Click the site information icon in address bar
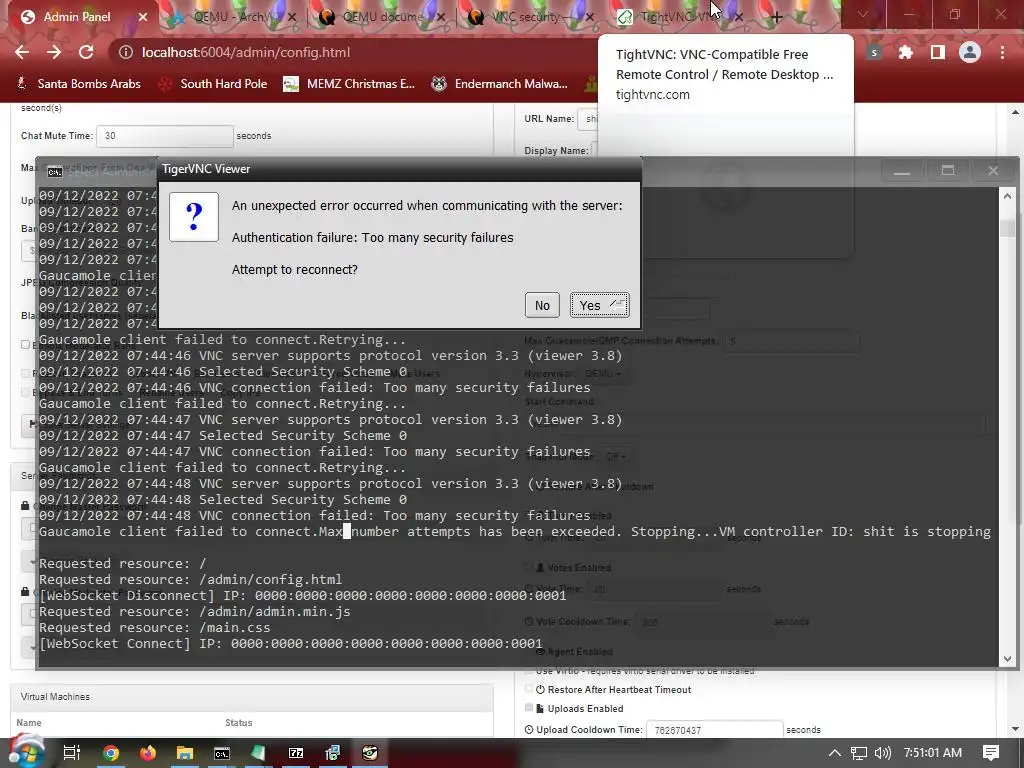 [125, 52]
